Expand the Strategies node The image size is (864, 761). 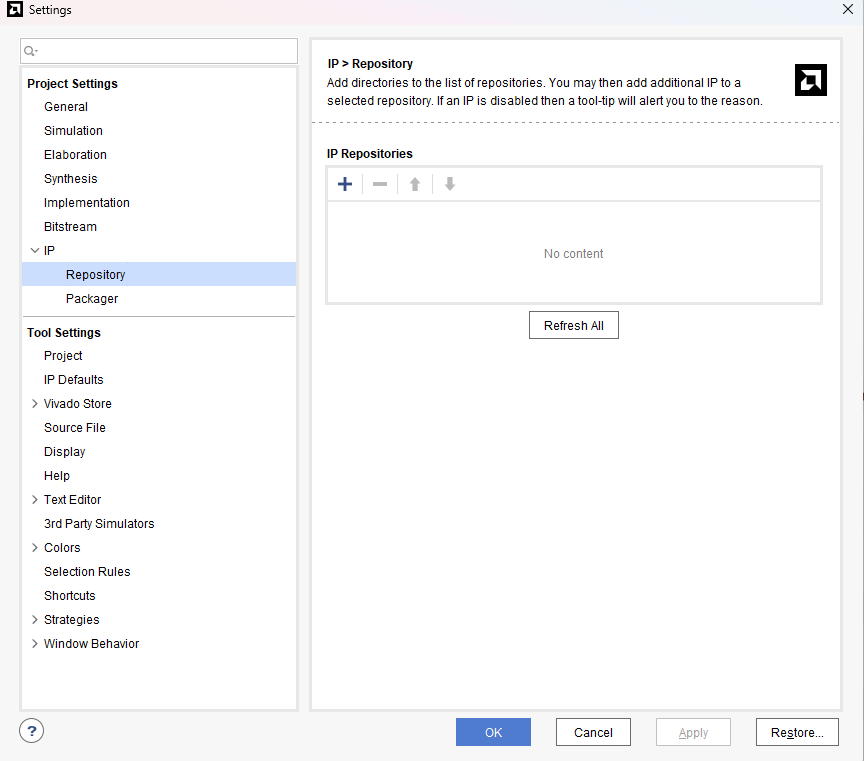point(35,620)
